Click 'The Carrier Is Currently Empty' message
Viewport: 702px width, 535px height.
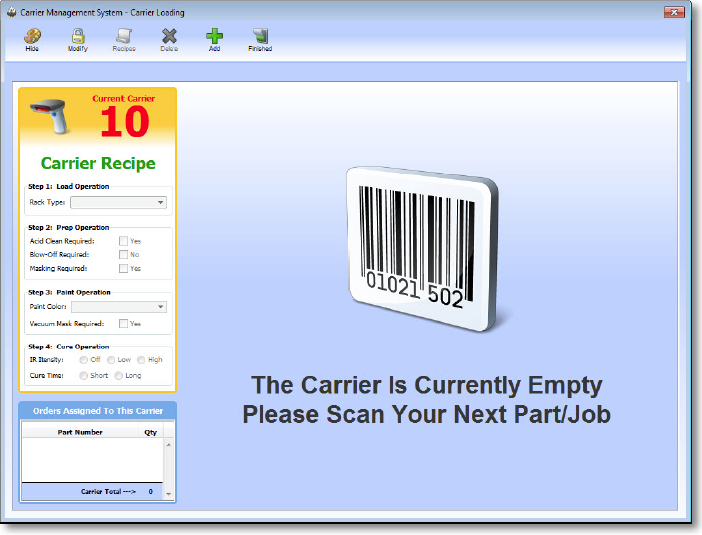427,385
